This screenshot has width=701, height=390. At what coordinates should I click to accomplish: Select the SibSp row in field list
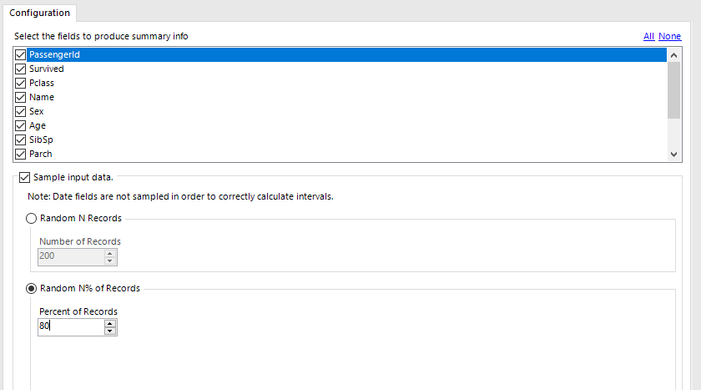[347, 140]
